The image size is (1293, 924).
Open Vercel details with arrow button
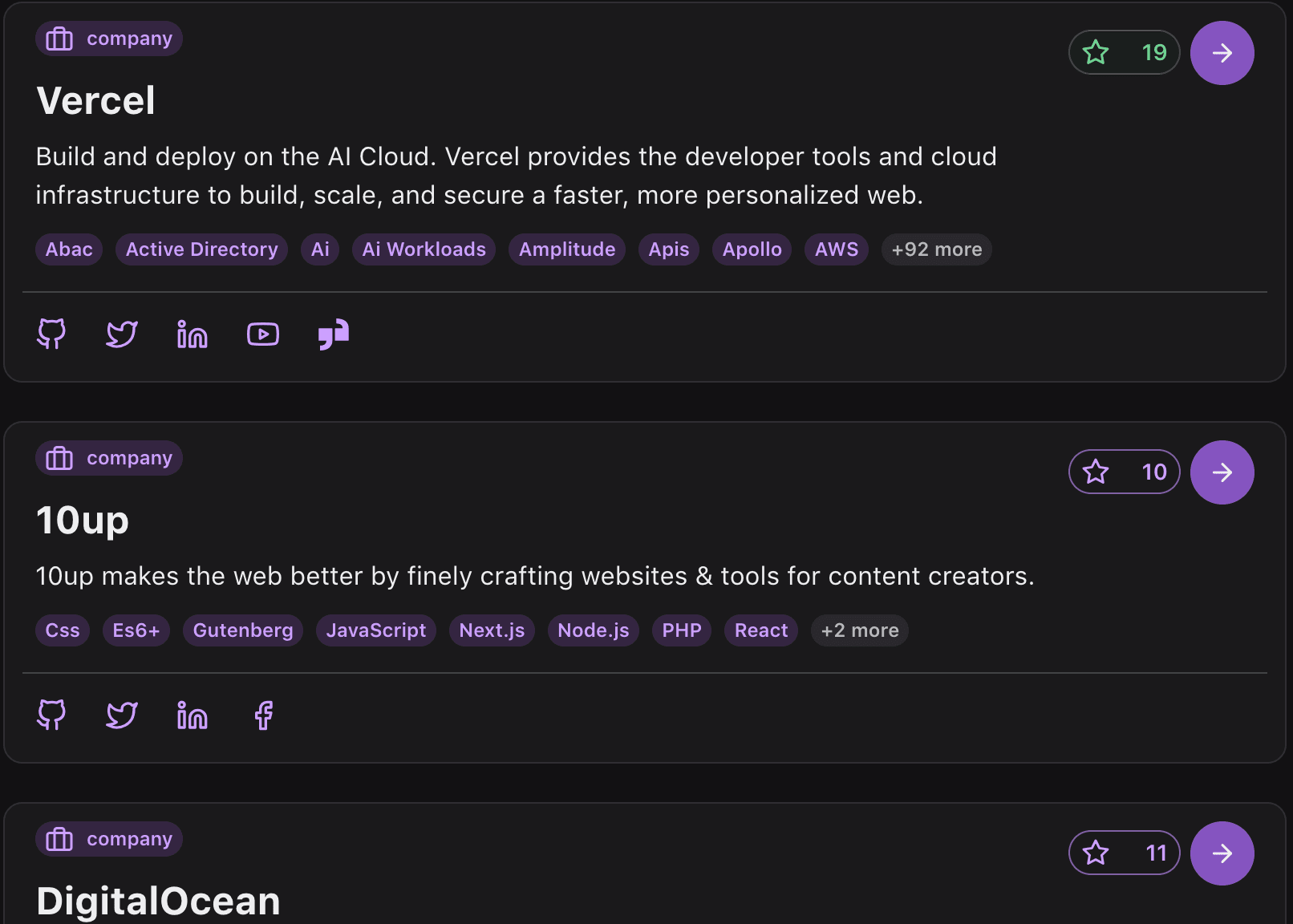pos(1222,53)
